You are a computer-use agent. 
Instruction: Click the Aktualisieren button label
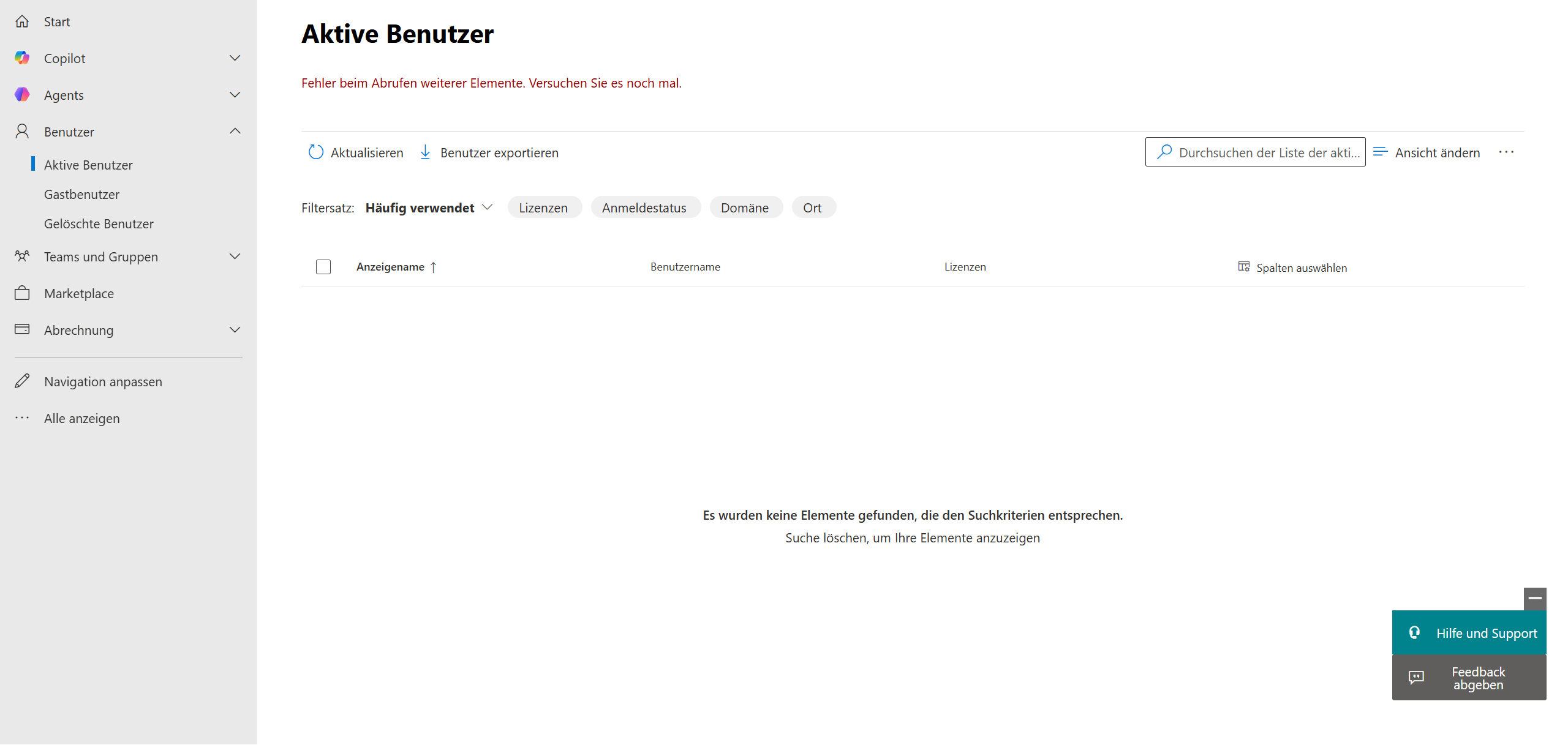coord(367,152)
